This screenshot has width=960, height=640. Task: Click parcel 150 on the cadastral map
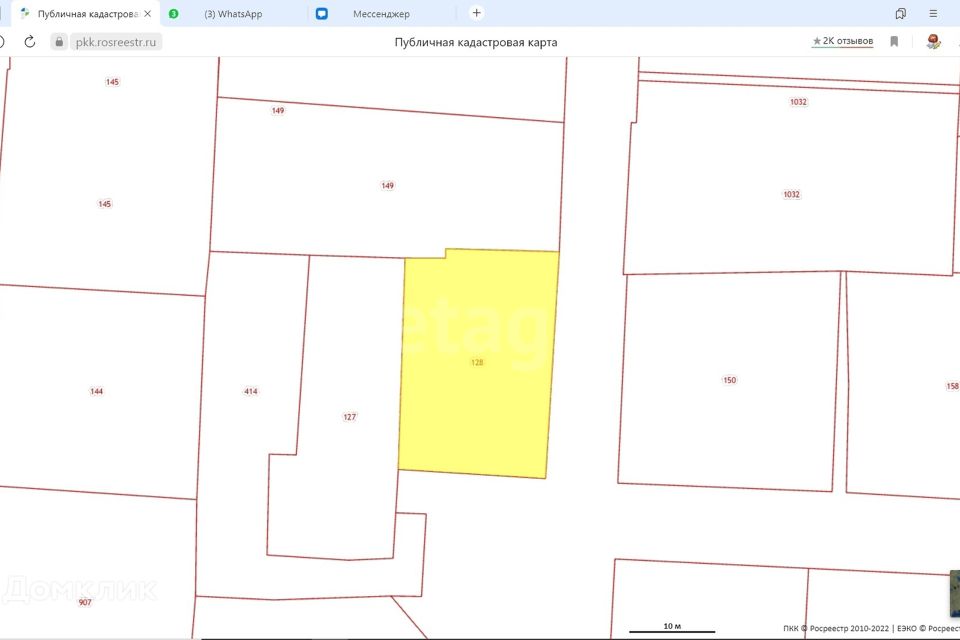729,380
